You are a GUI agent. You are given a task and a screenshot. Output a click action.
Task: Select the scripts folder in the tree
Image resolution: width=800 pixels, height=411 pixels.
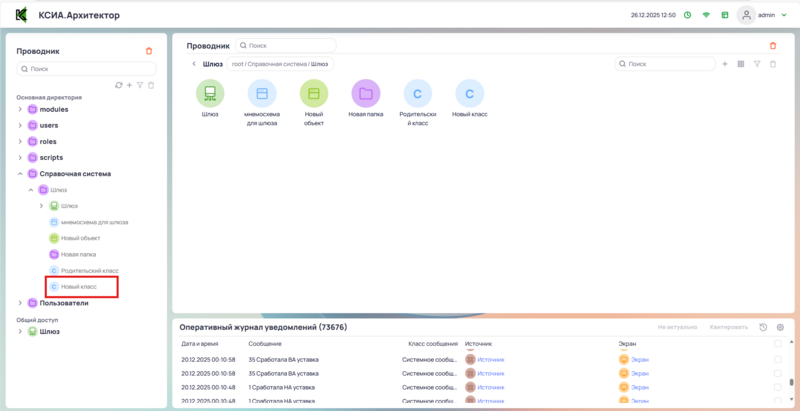coord(51,157)
